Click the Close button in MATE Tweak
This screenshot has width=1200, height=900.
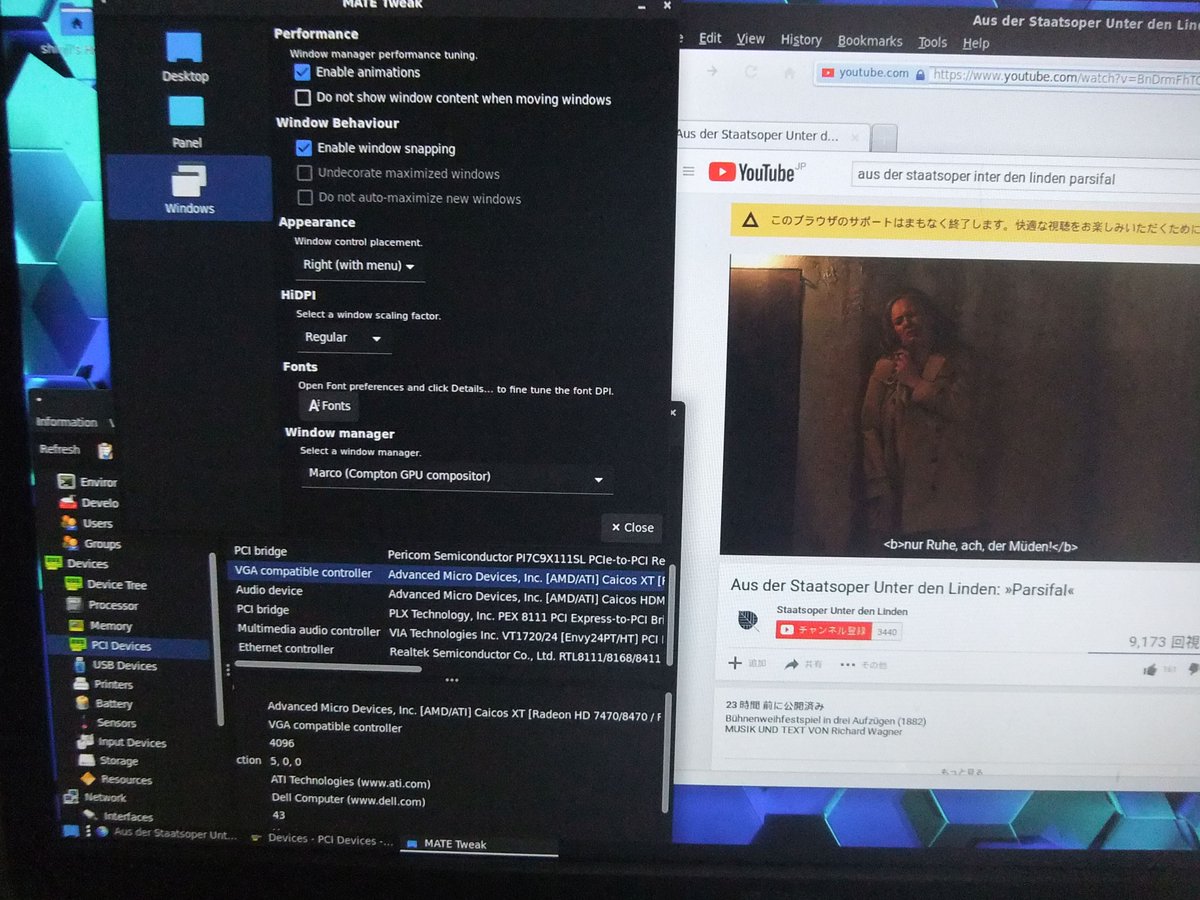coord(632,528)
